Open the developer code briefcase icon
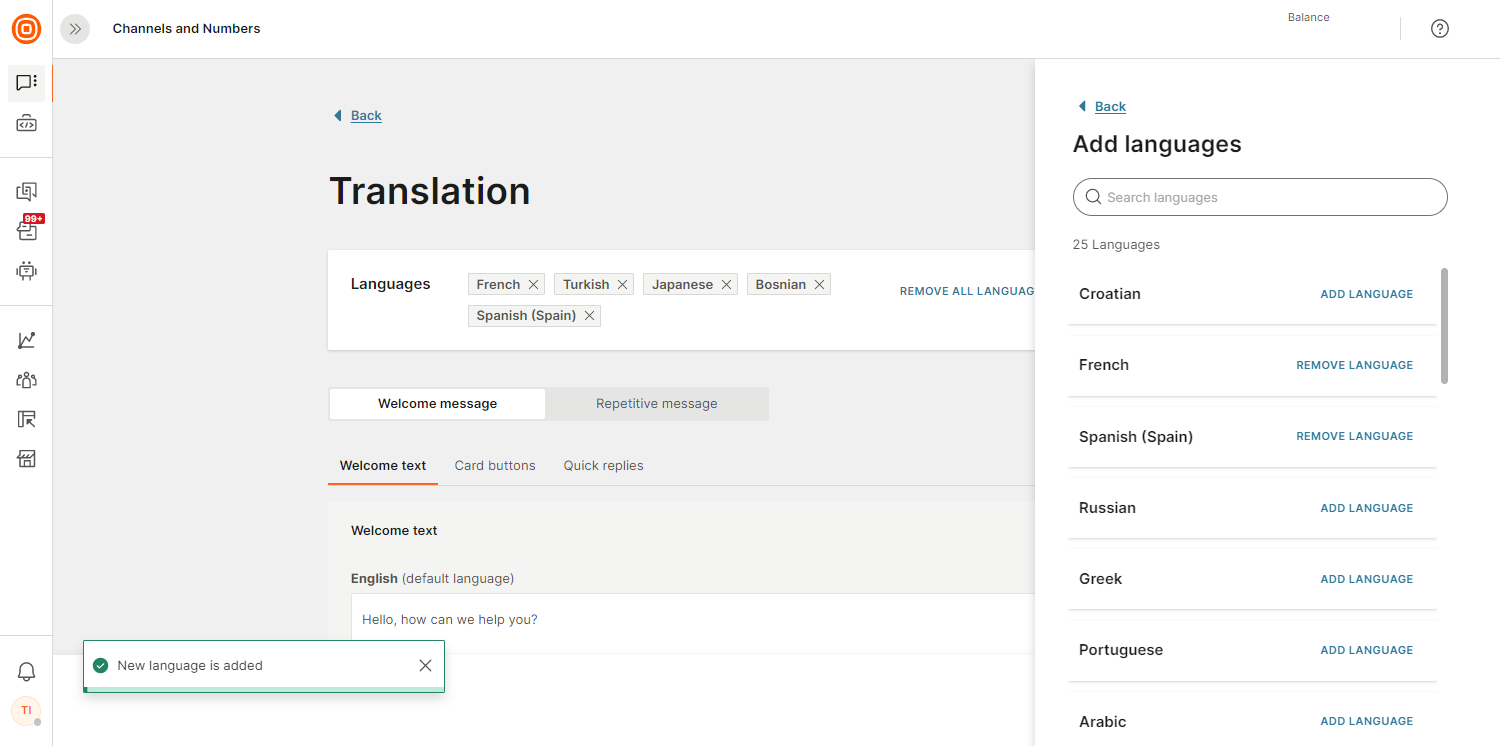The width and height of the screenshot is (1500, 746). (x=27, y=124)
